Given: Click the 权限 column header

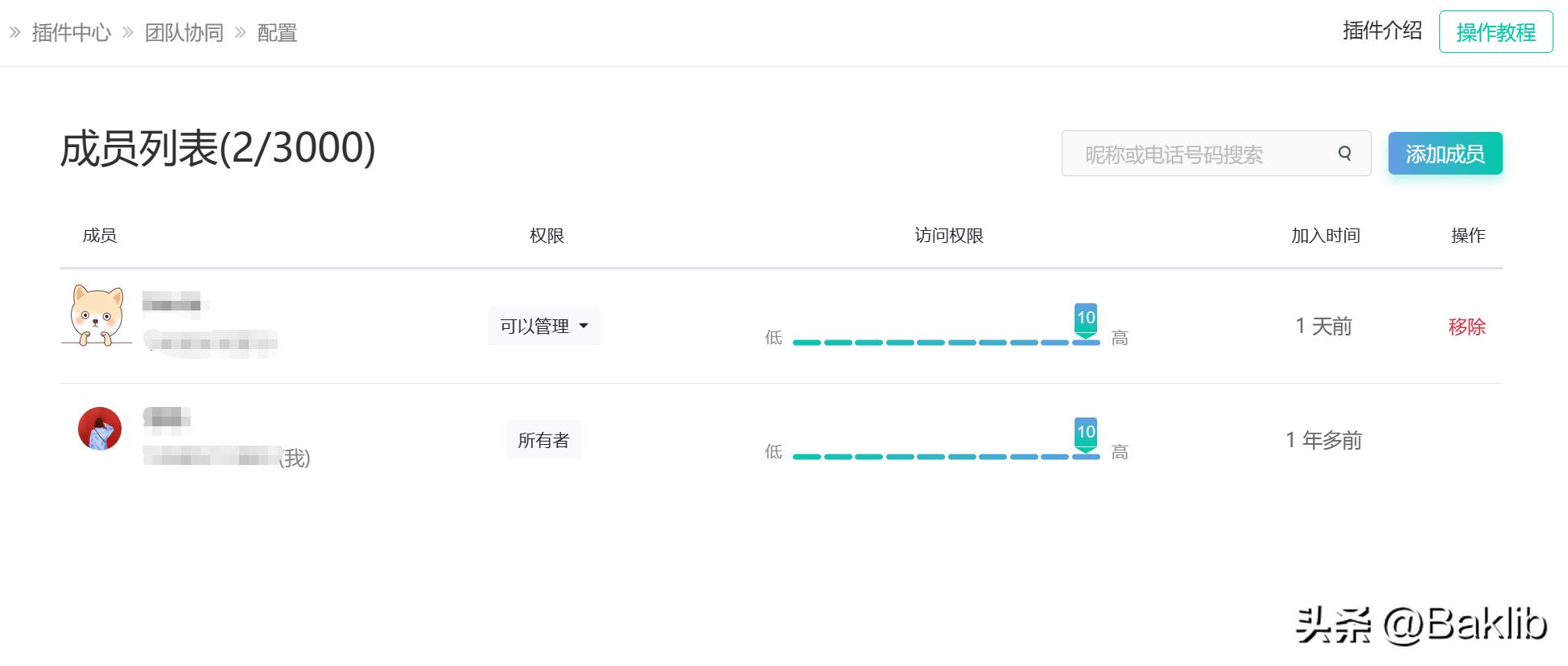Looking at the screenshot, I should pos(547,236).
